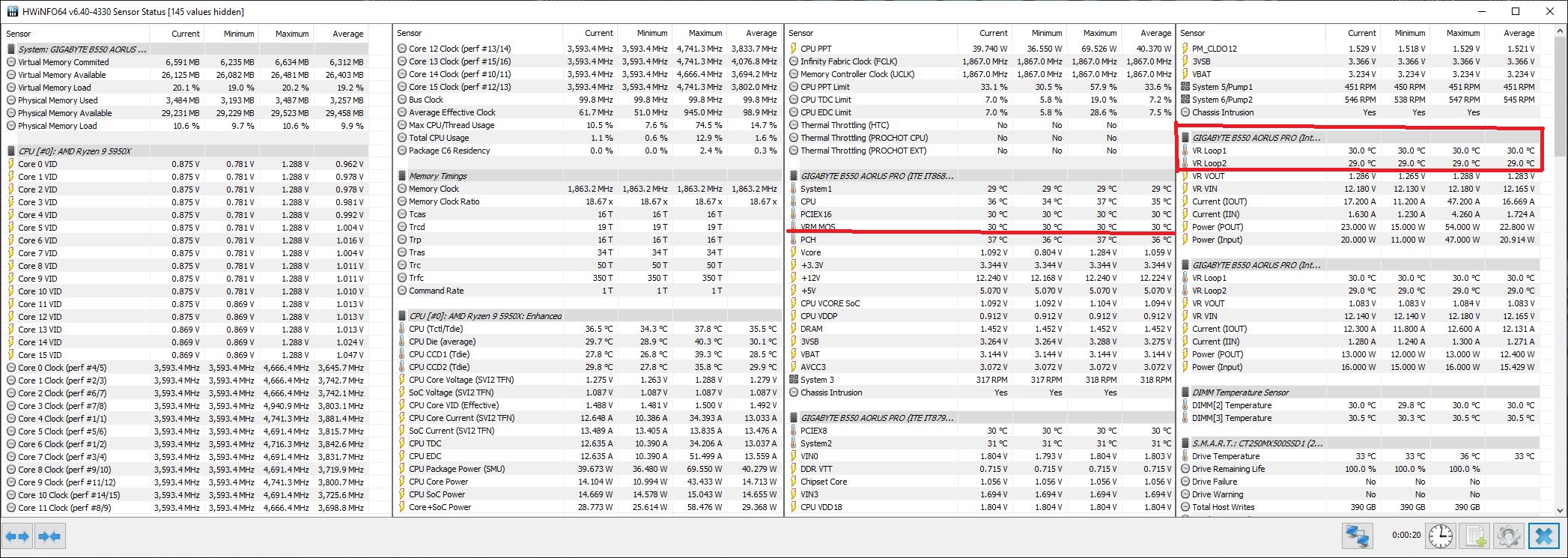
Task: Click the Average column header above PM_CLDO12
Action: [1512, 34]
